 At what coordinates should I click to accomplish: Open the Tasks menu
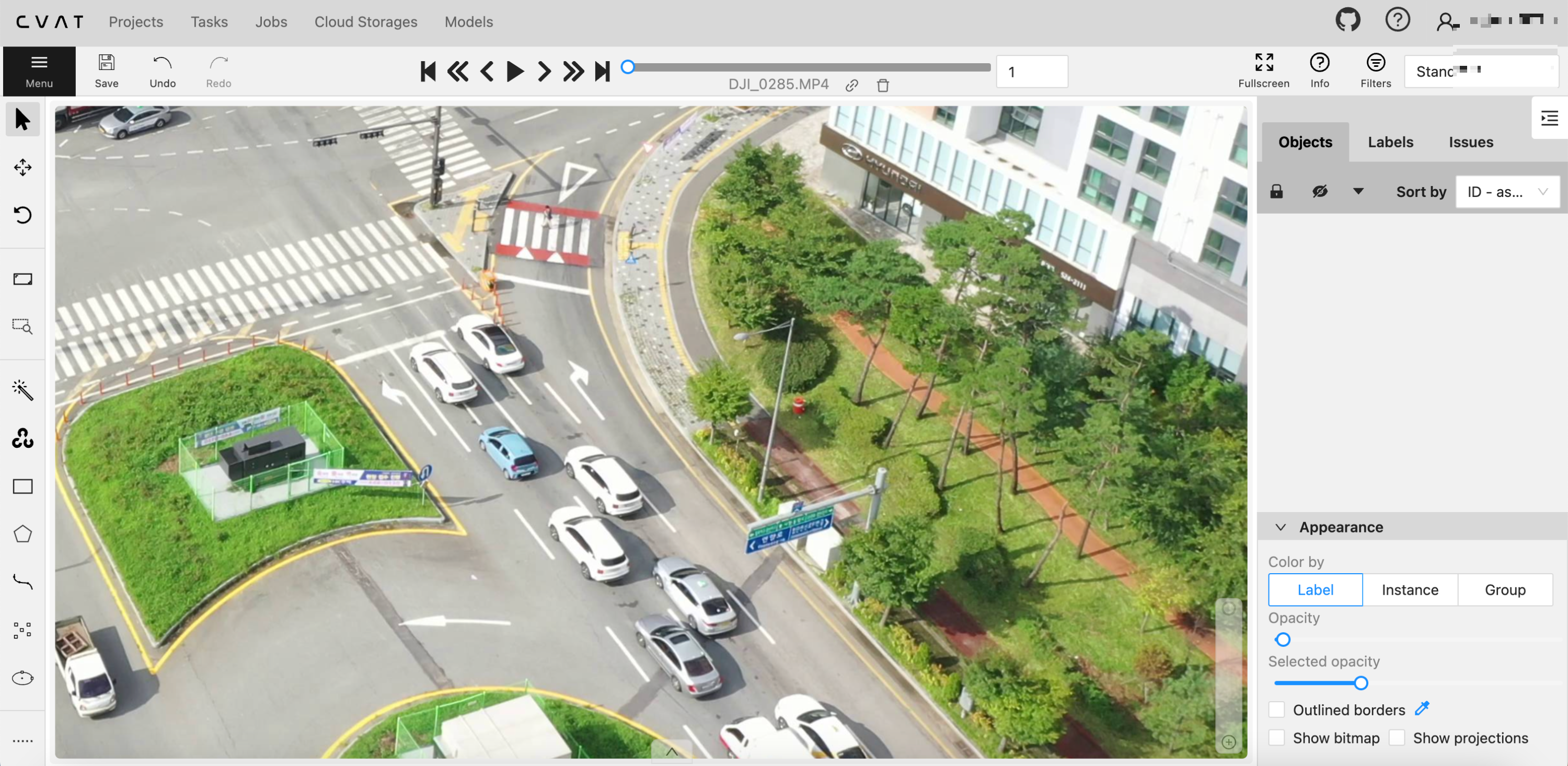click(x=209, y=22)
